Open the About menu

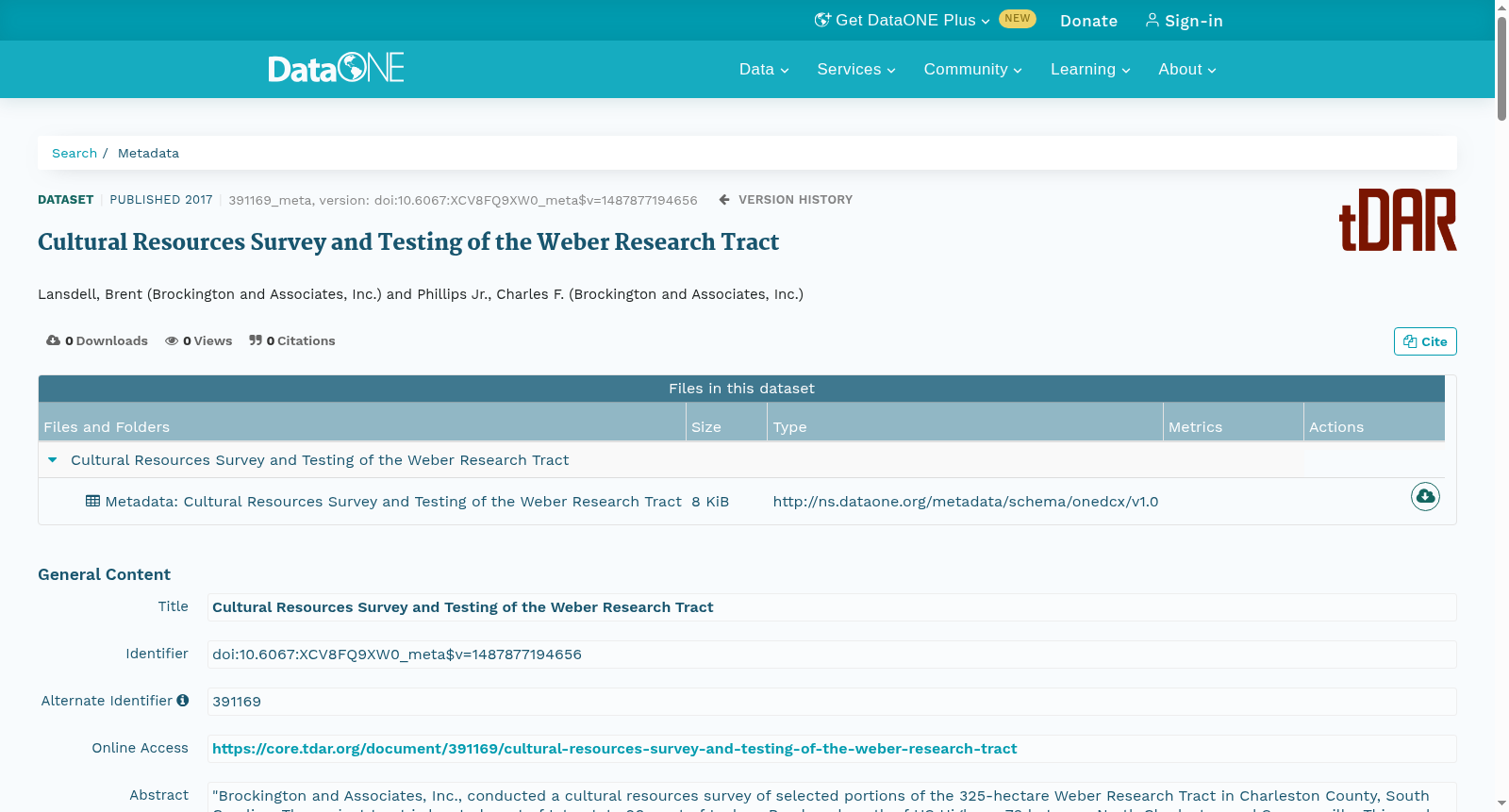click(x=1187, y=69)
